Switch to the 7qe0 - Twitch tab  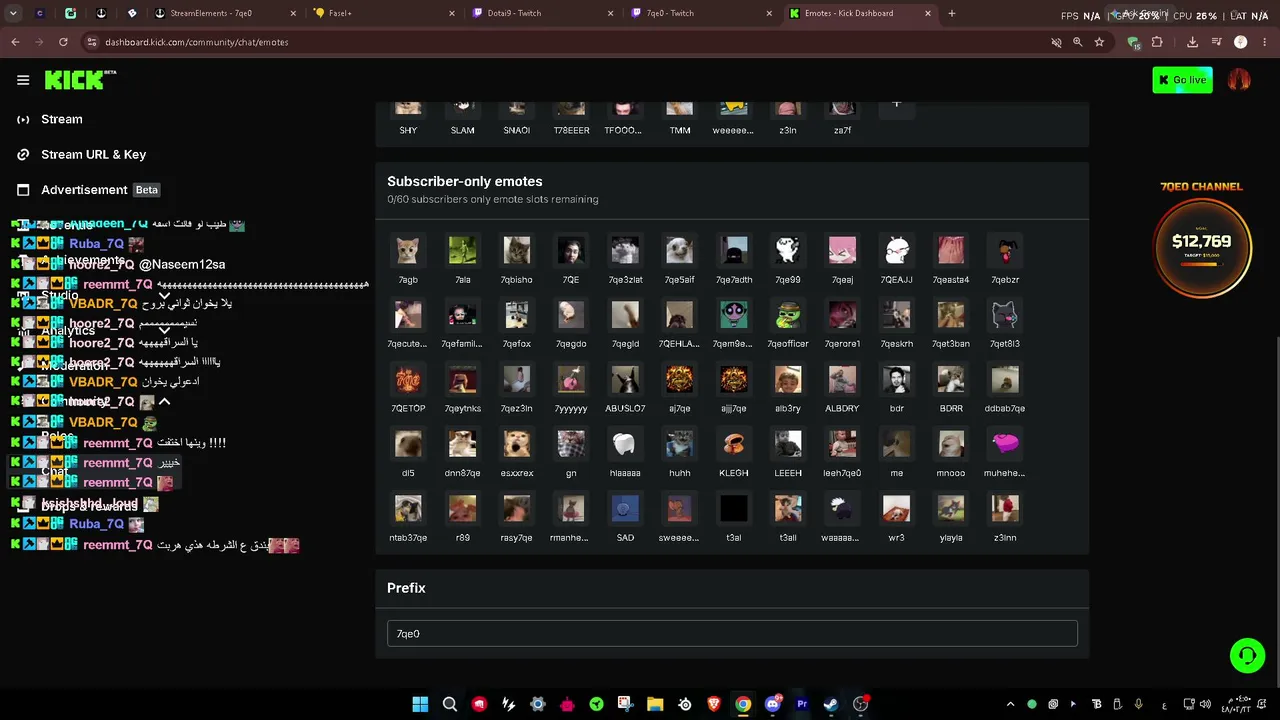click(700, 14)
